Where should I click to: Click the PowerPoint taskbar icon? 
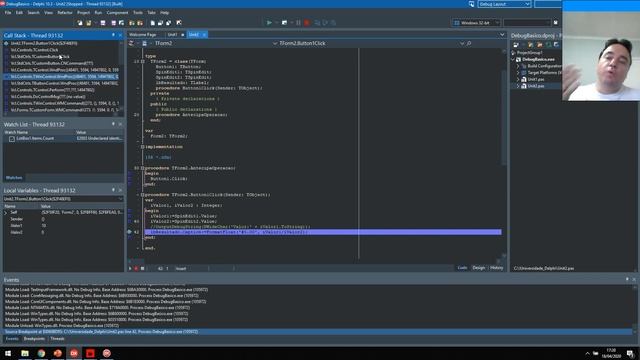(58, 353)
